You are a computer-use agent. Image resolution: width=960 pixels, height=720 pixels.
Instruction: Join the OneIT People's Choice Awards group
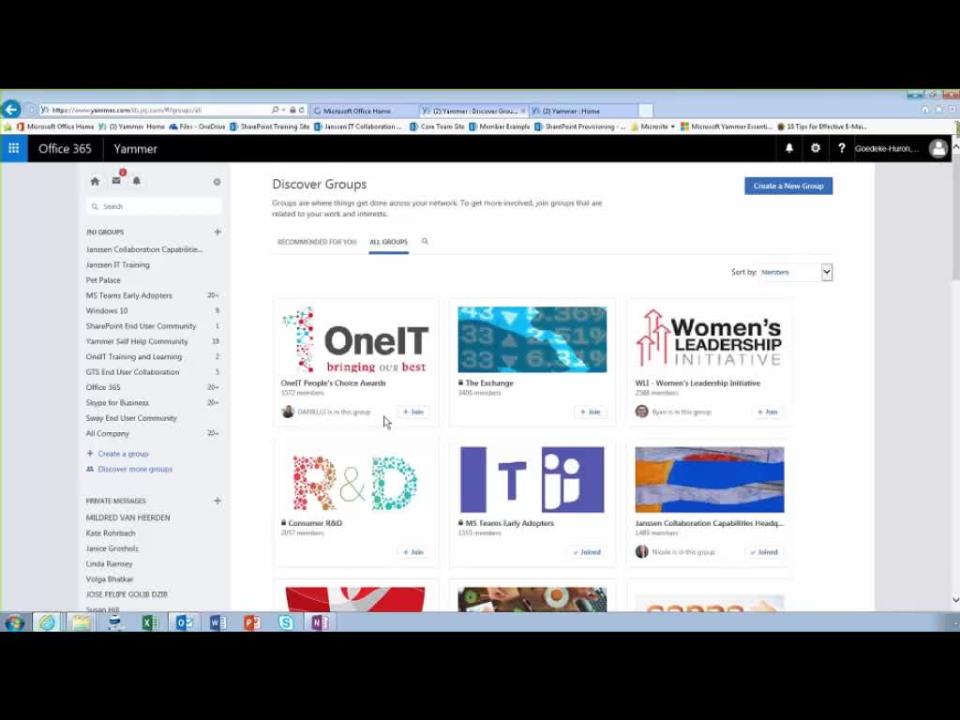tap(413, 412)
